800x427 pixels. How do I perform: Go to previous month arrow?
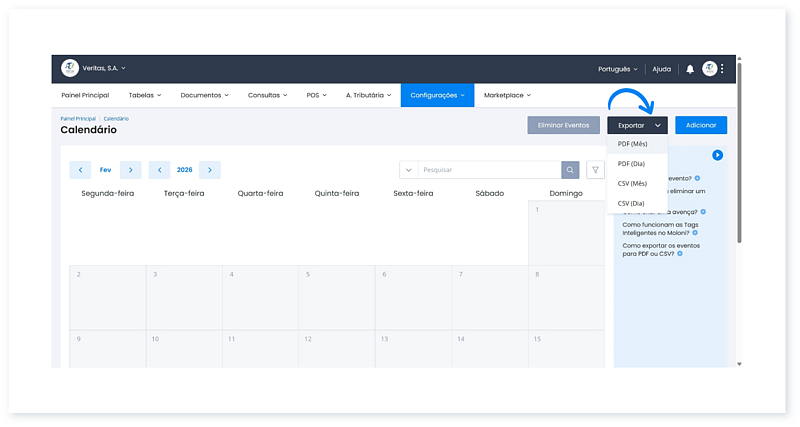(80, 170)
